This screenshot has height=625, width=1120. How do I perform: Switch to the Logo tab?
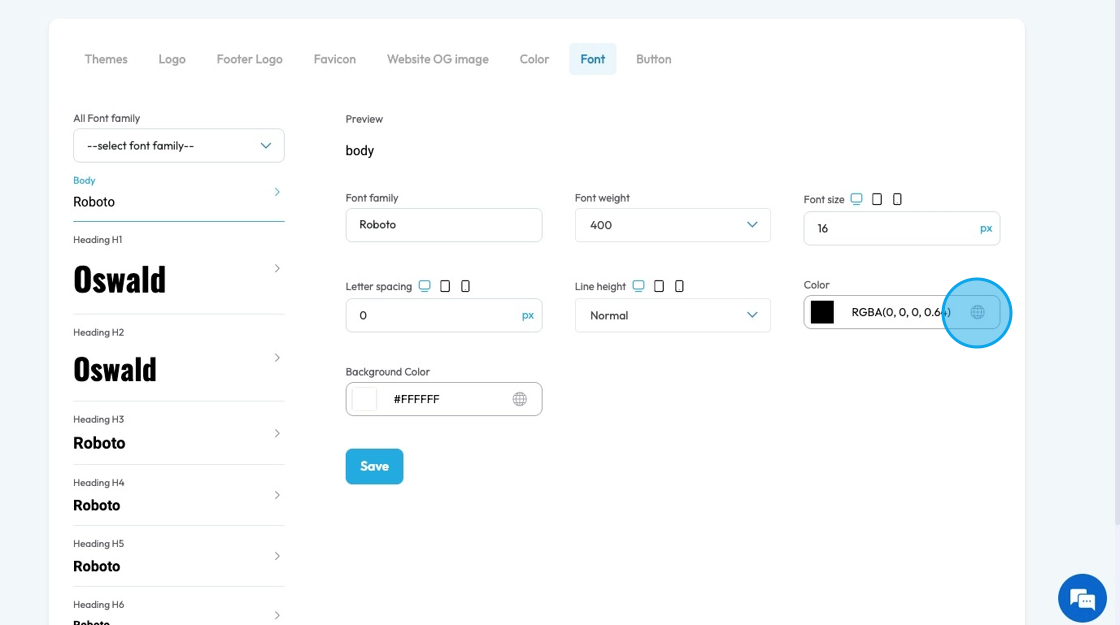pos(172,59)
